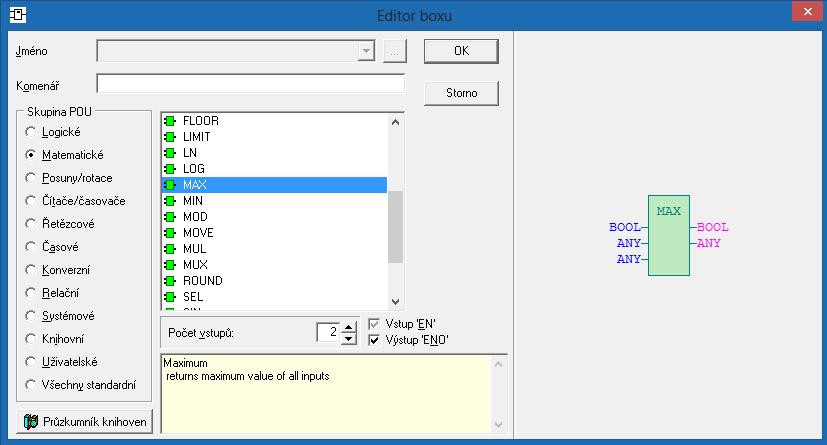Select MUX in the function list
Screen dimensions: 827x445
[x=274, y=265]
